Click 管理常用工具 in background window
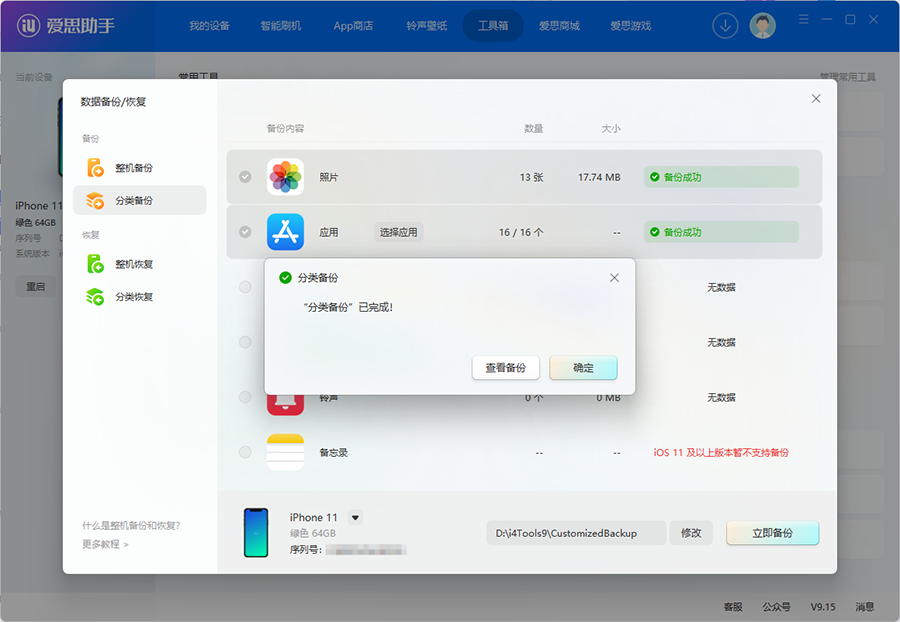This screenshot has width=900, height=622. (847, 77)
